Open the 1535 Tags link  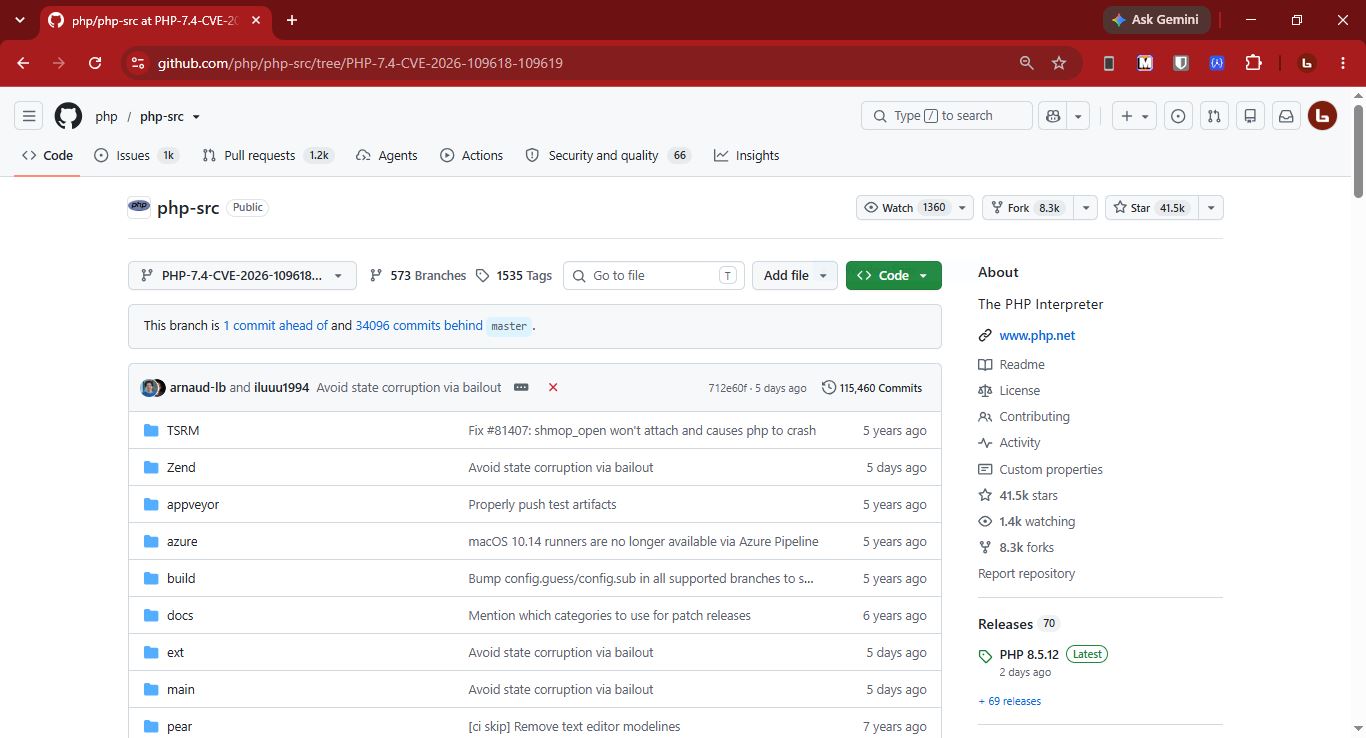514,275
